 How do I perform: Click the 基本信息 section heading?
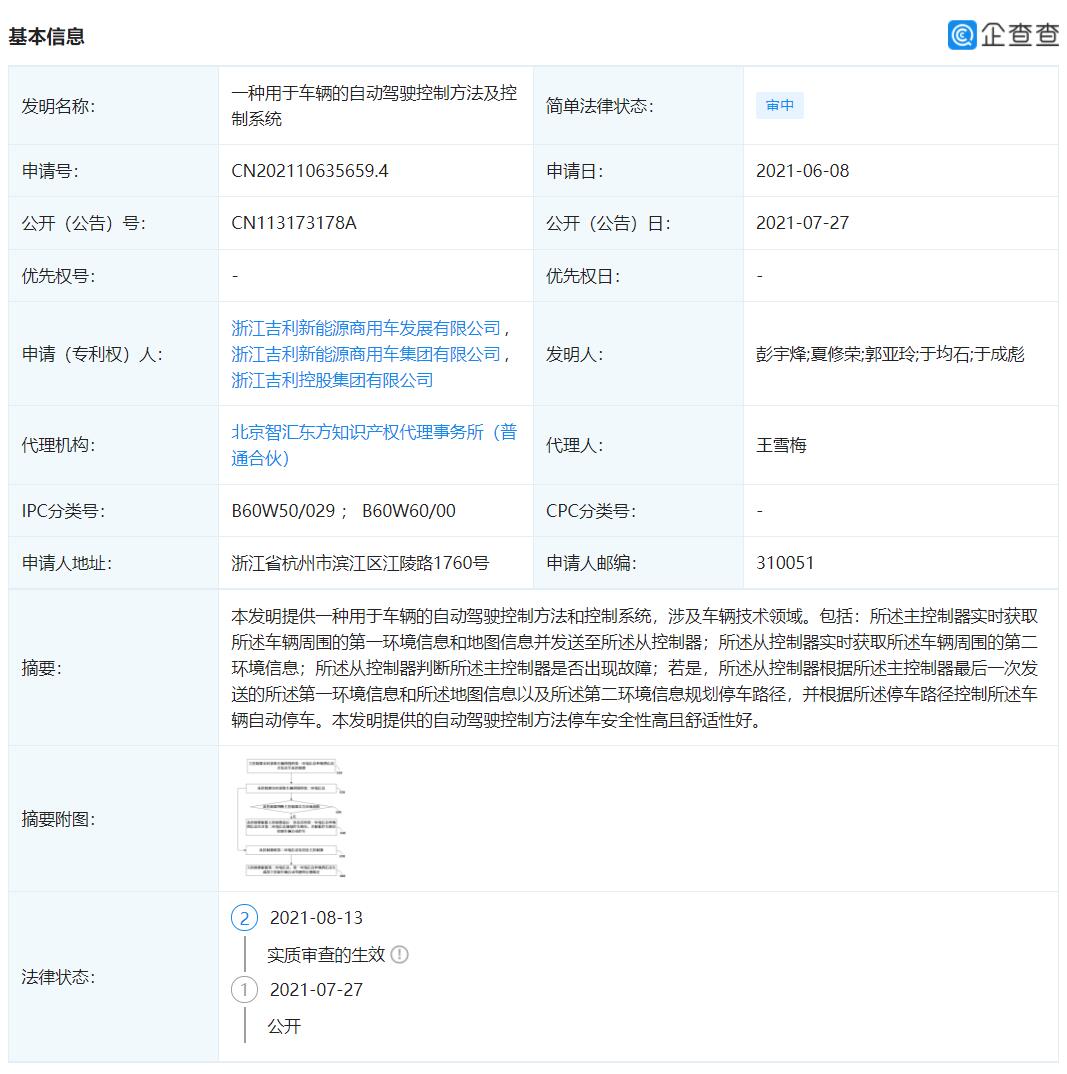47,36
